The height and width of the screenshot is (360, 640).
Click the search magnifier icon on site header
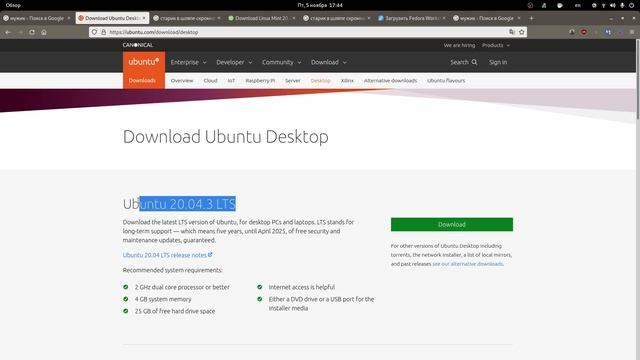474,62
